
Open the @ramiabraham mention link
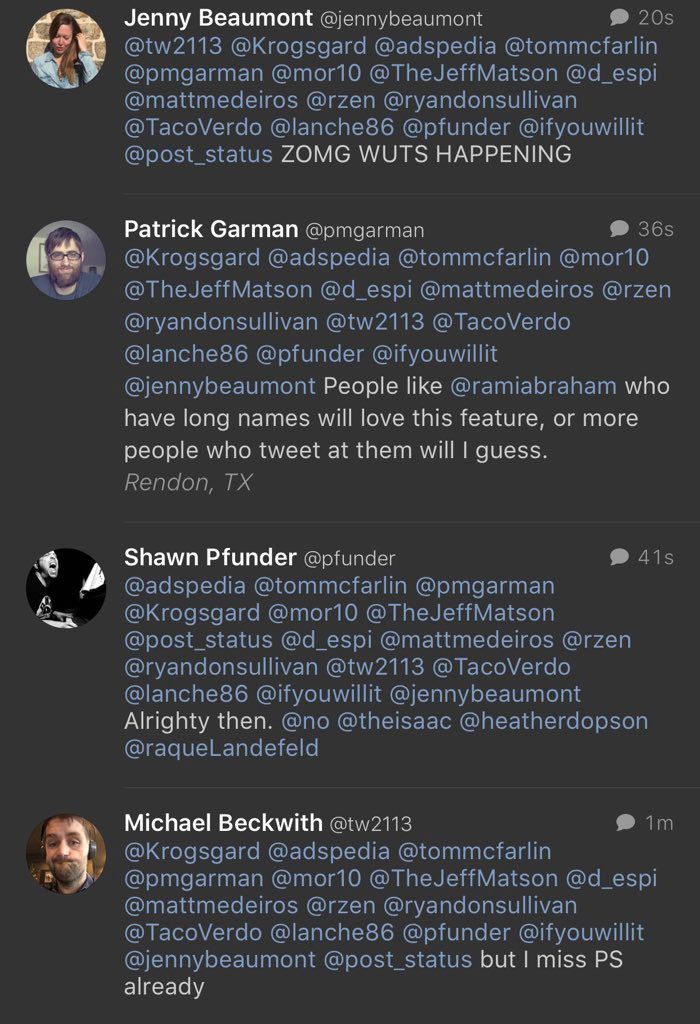pyautogui.click(x=533, y=386)
